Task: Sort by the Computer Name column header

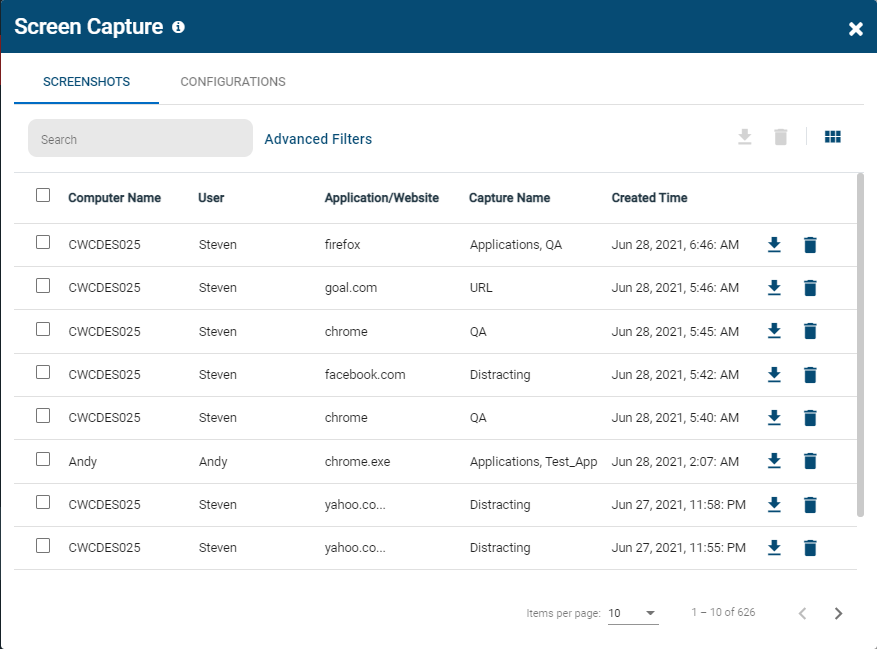Action: coord(115,197)
